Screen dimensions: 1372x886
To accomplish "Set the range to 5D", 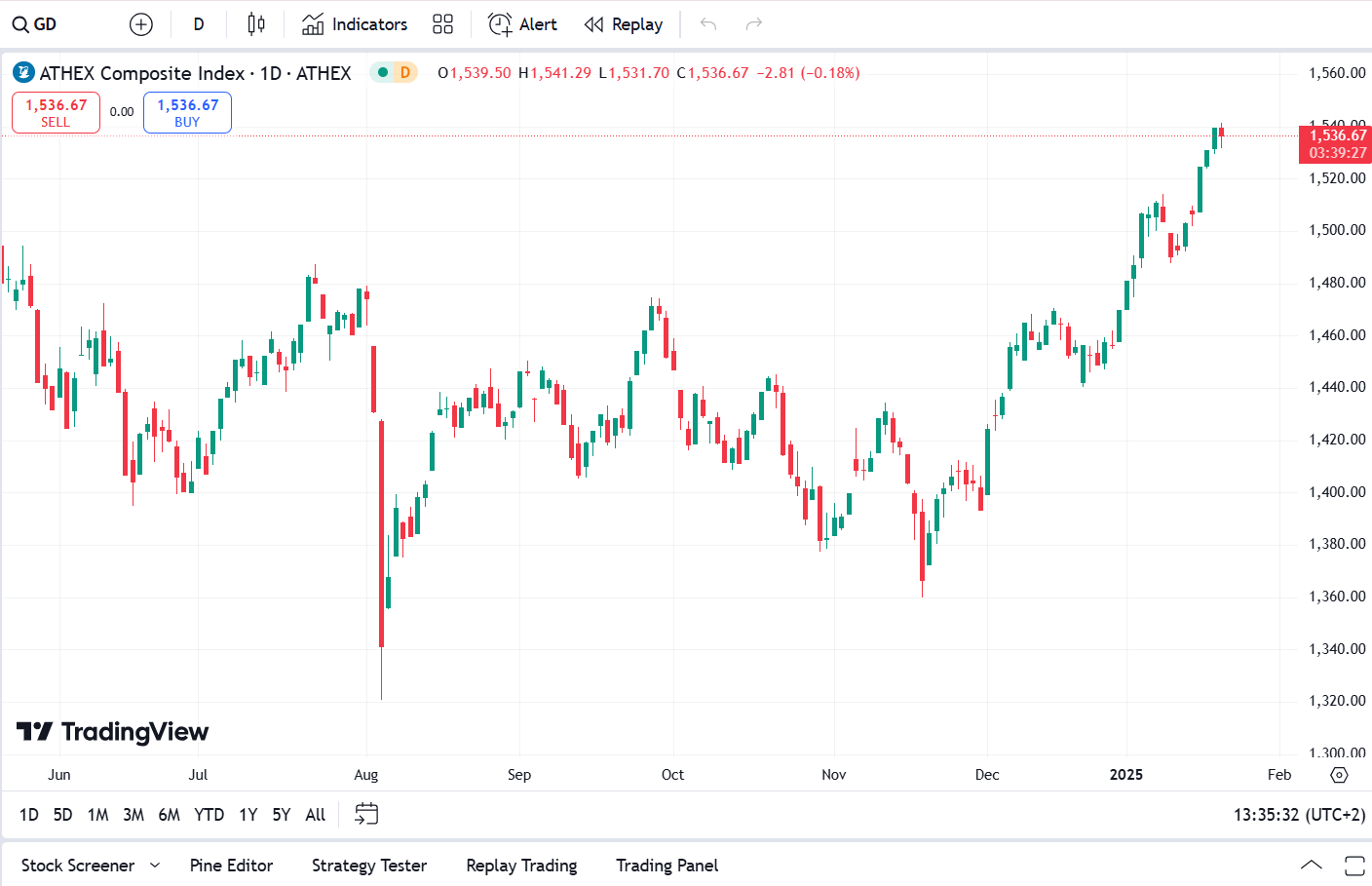I will click(62, 815).
